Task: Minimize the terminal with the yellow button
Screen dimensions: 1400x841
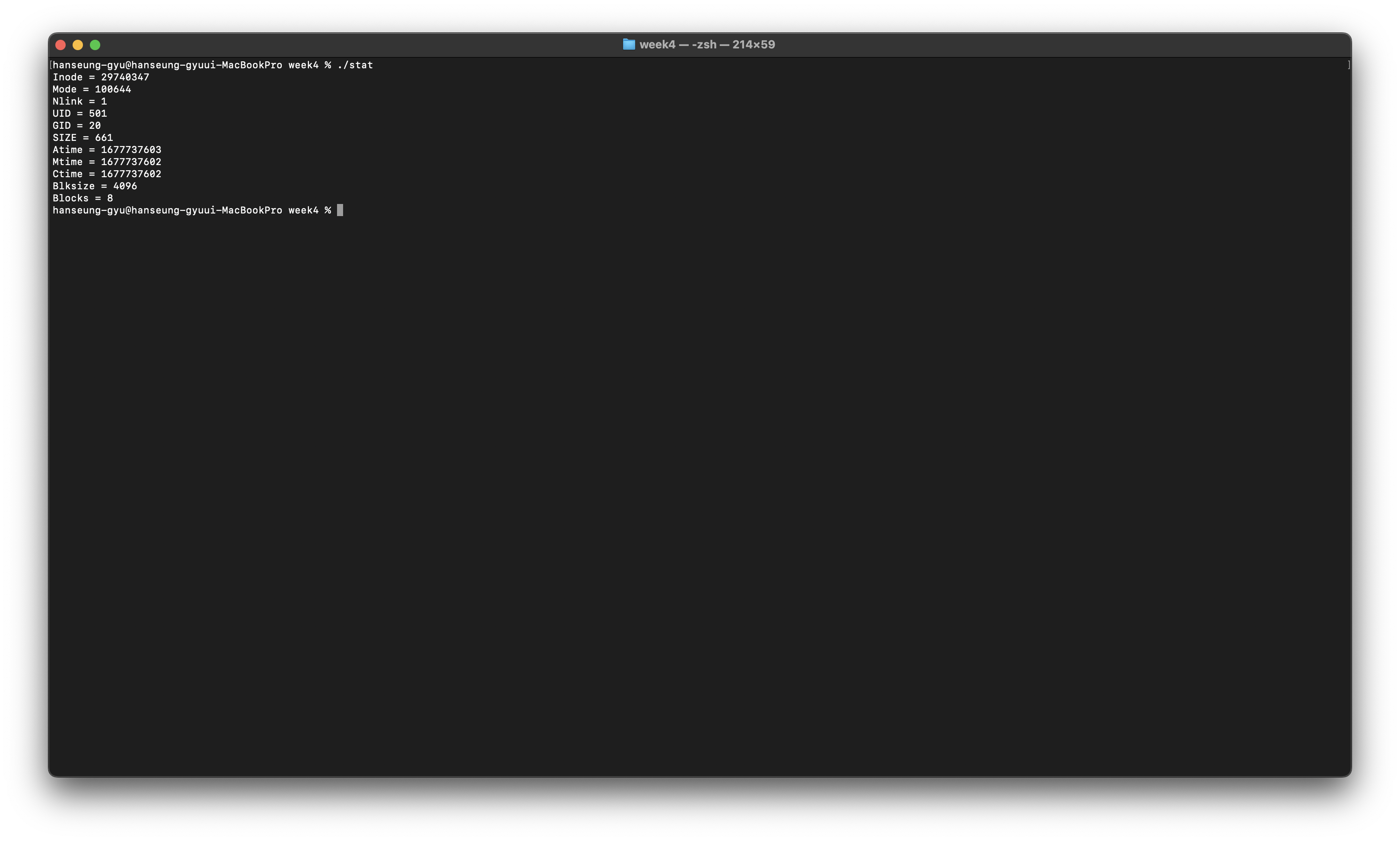Action: coord(78,45)
